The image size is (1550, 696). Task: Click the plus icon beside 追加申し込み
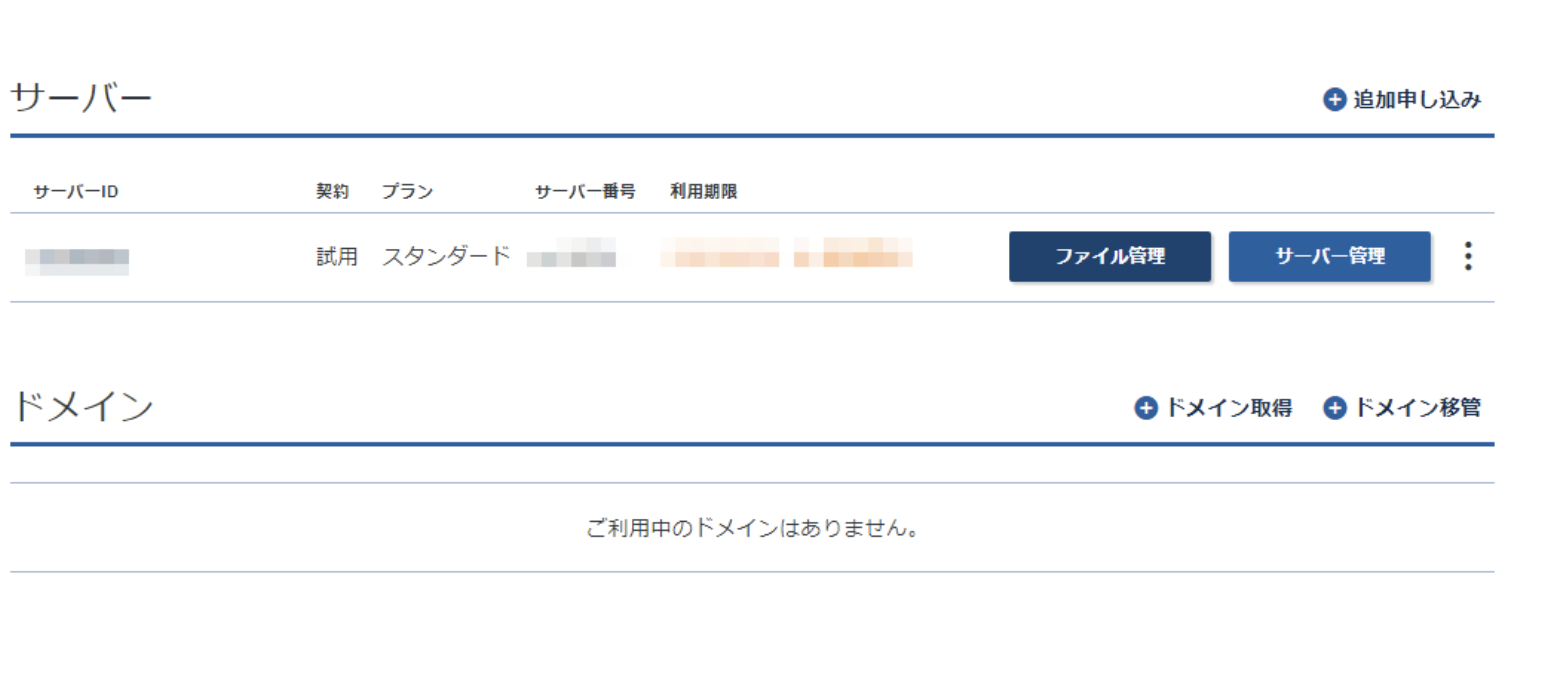point(1334,100)
